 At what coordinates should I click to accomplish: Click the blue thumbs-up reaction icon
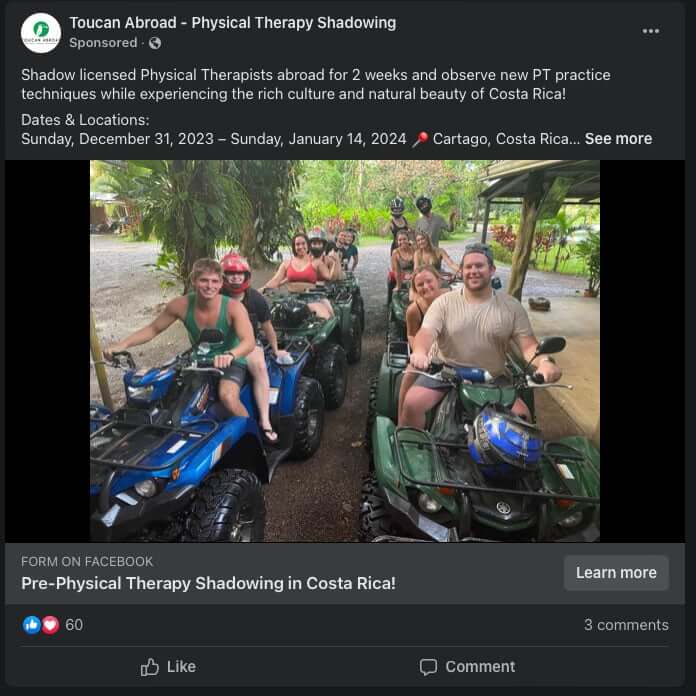[x=32, y=625]
